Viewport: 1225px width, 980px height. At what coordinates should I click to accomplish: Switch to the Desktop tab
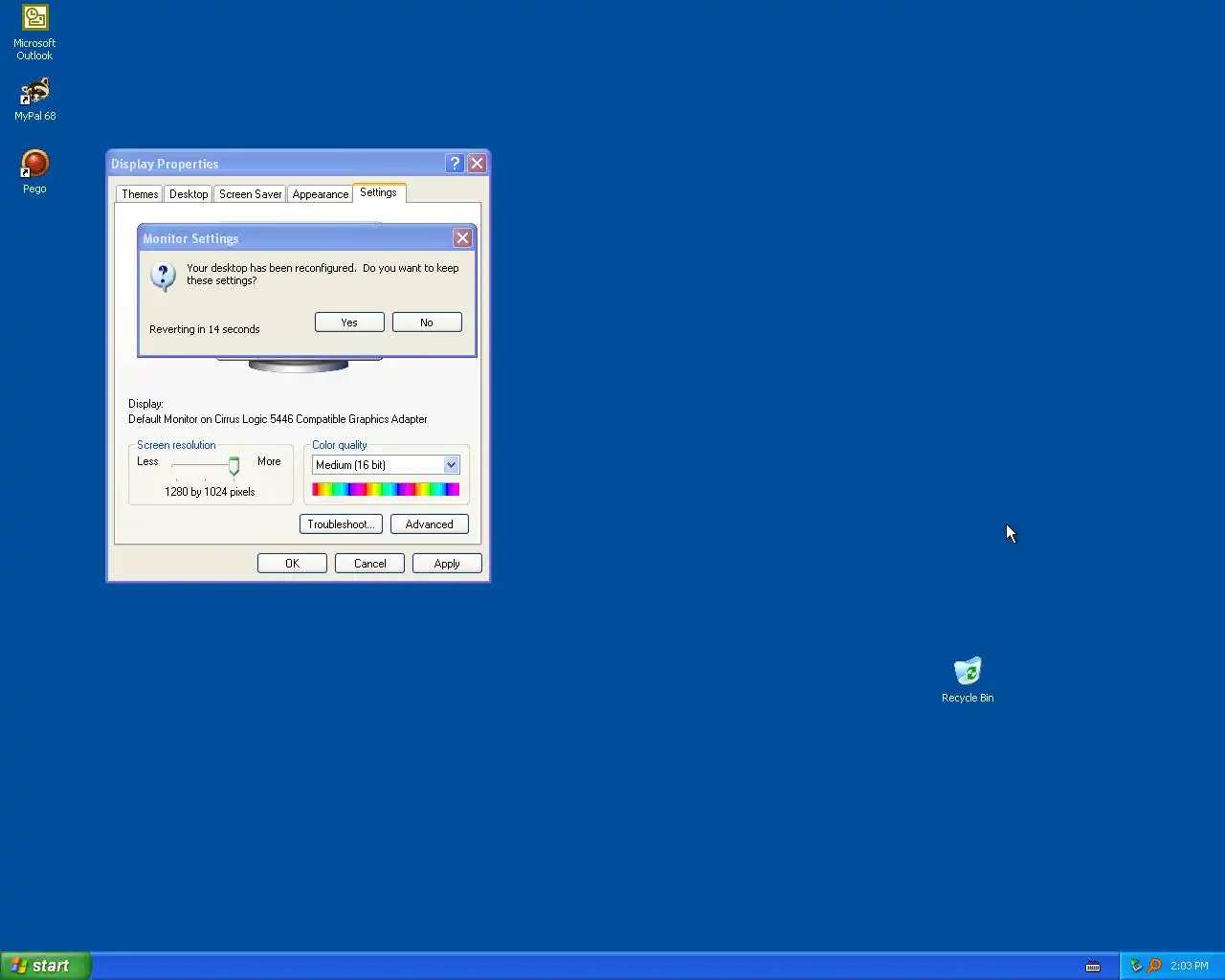tap(189, 194)
